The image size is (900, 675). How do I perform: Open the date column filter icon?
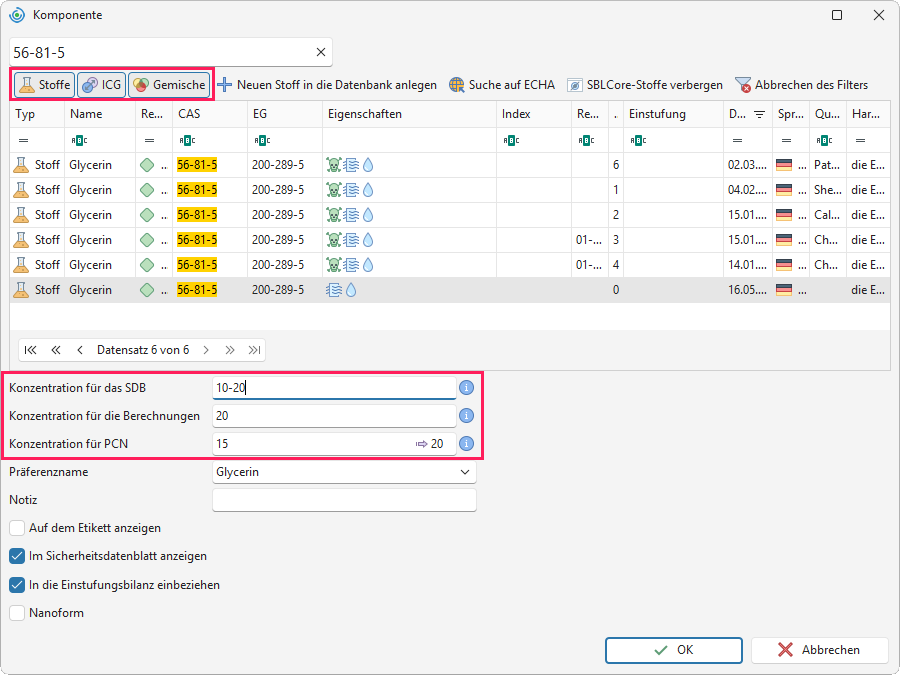click(x=759, y=114)
